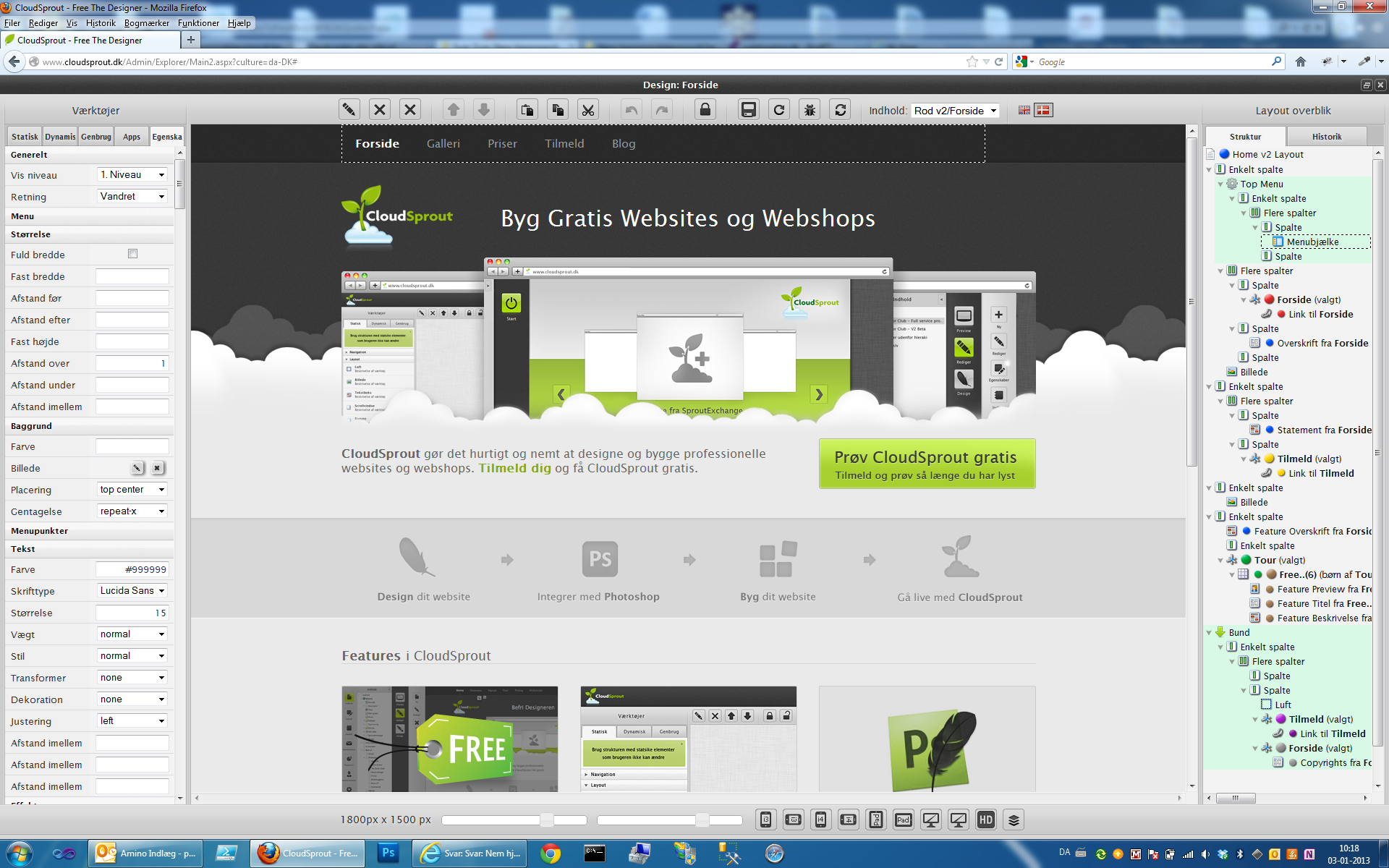Open the Apps tools tab
The image size is (1389, 868).
[x=132, y=137]
